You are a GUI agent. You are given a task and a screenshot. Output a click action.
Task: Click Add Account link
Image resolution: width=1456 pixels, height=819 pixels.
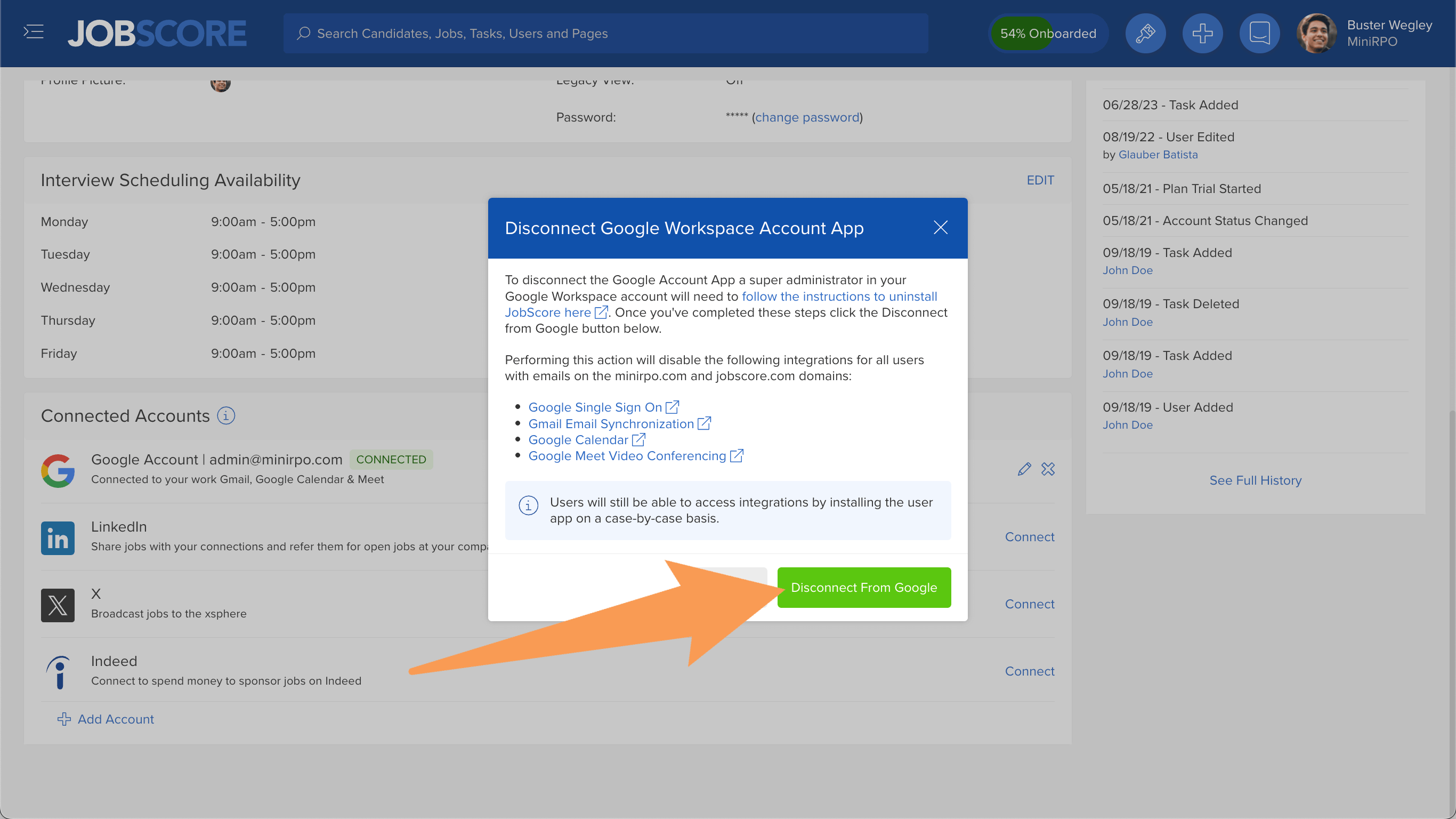[115, 719]
